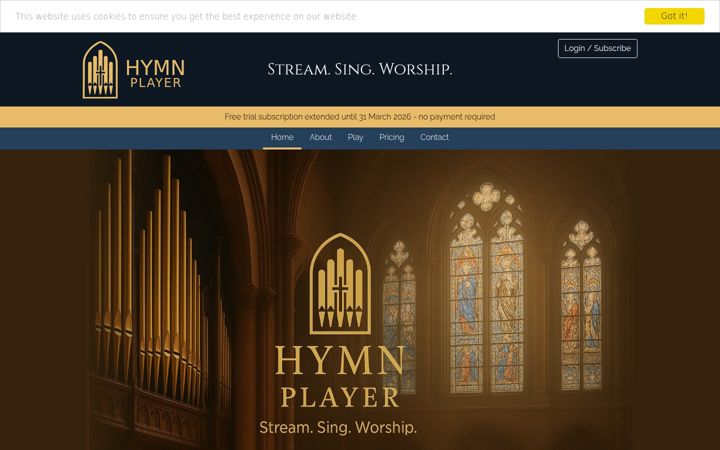
Task: Click the large organ emblem in hero image
Action: [340, 284]
